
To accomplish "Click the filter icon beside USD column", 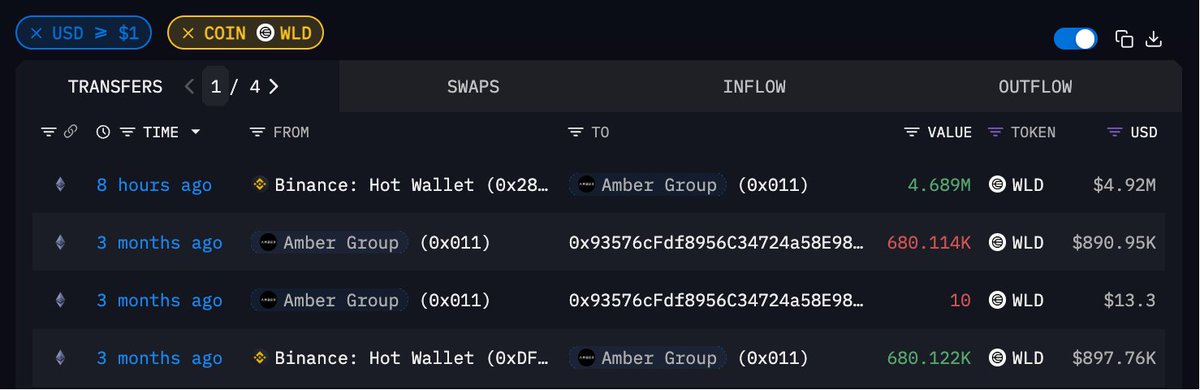I will point(1115,132).
